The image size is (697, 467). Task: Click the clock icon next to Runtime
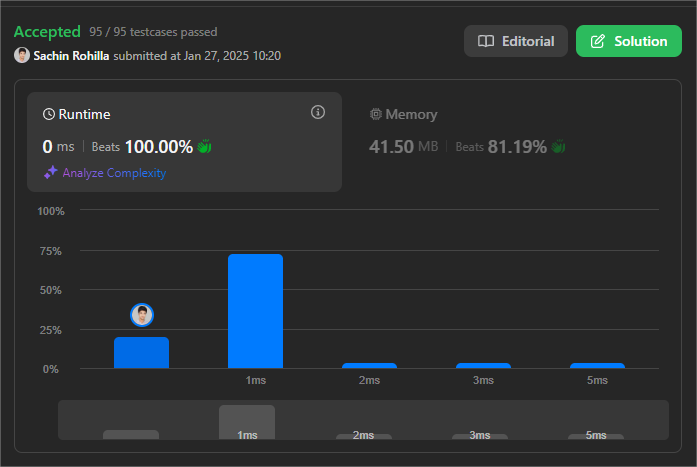(x=48, y=115)
